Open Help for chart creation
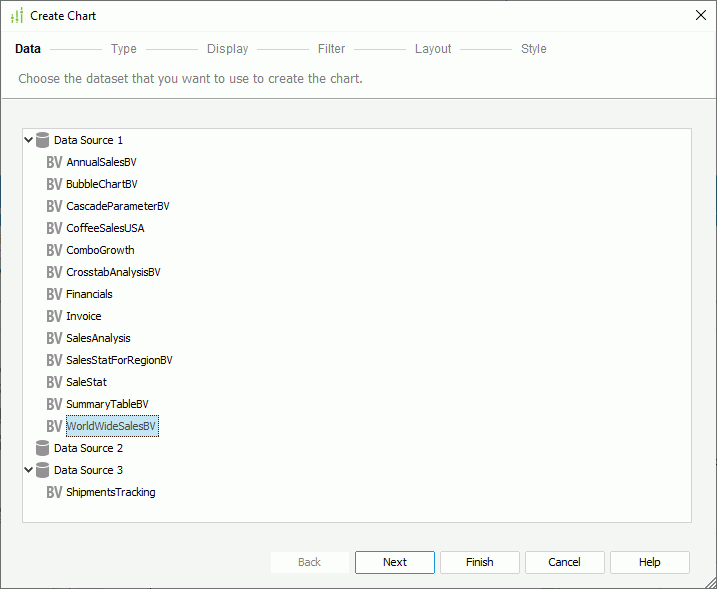Viewport: 717px width, 589px height. pyautogui.click(x=650, y=562)
